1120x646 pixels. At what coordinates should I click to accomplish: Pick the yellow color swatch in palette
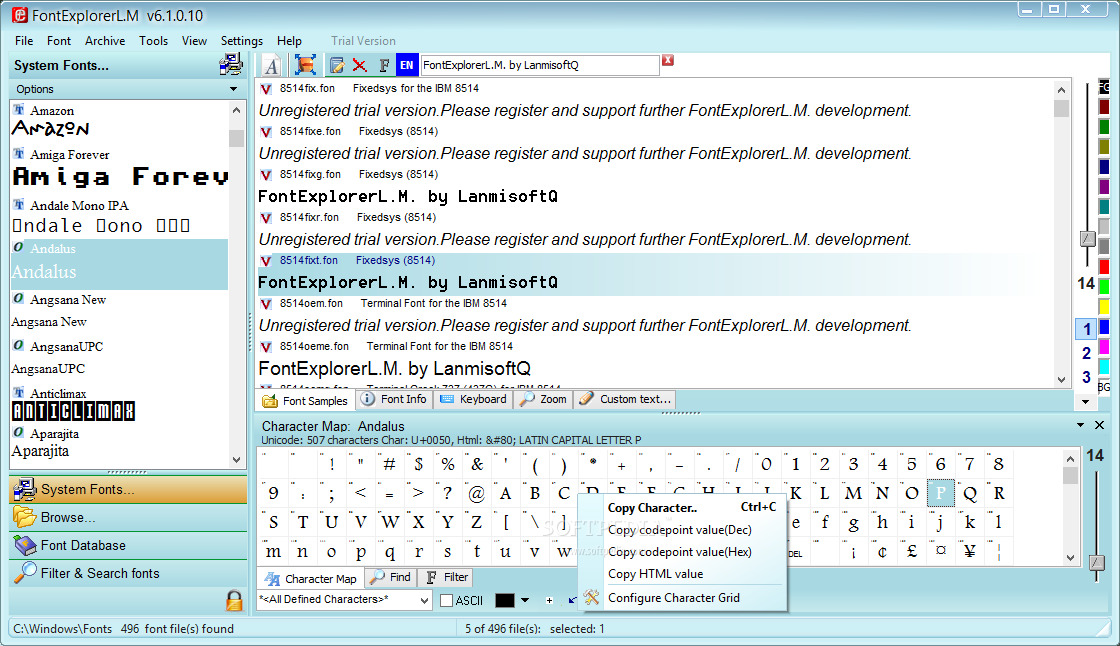1104,307
